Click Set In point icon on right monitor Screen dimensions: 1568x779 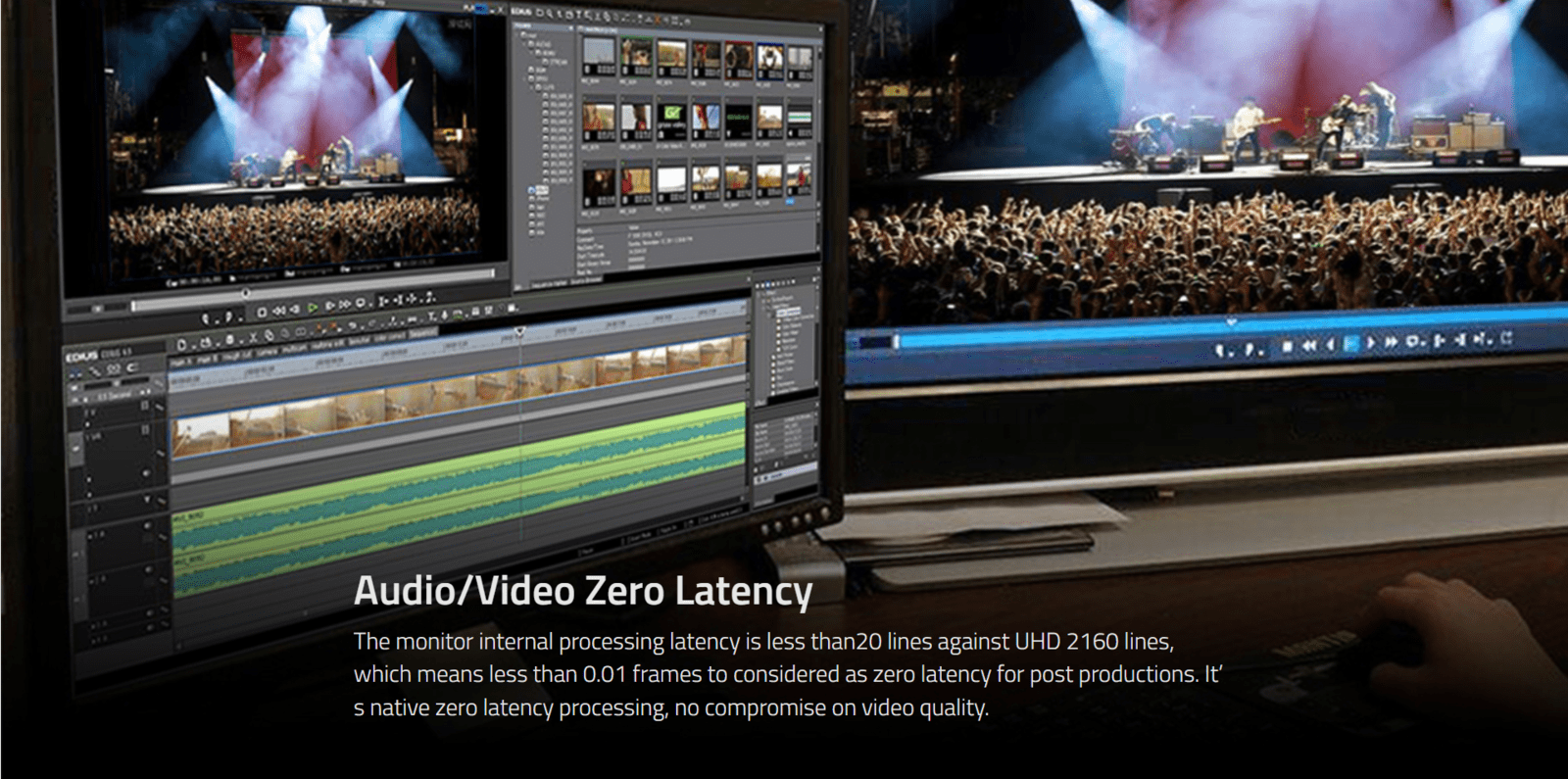[x=1221, y=349]
